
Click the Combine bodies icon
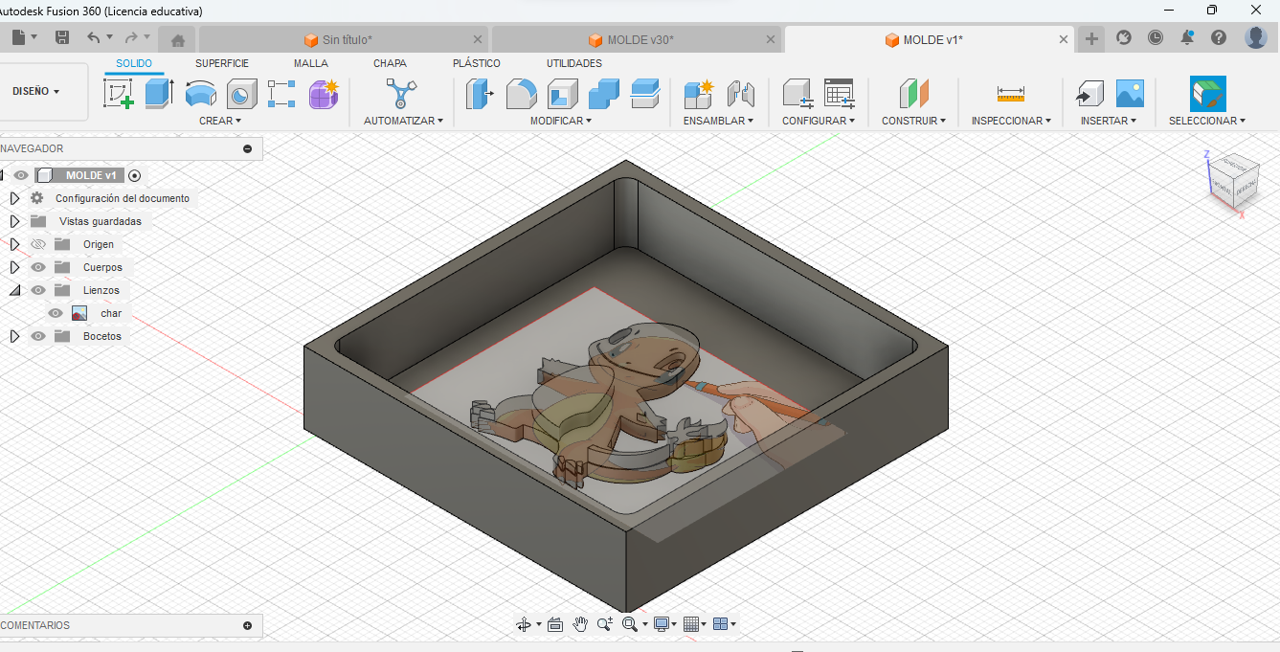(x=603, y=94)
